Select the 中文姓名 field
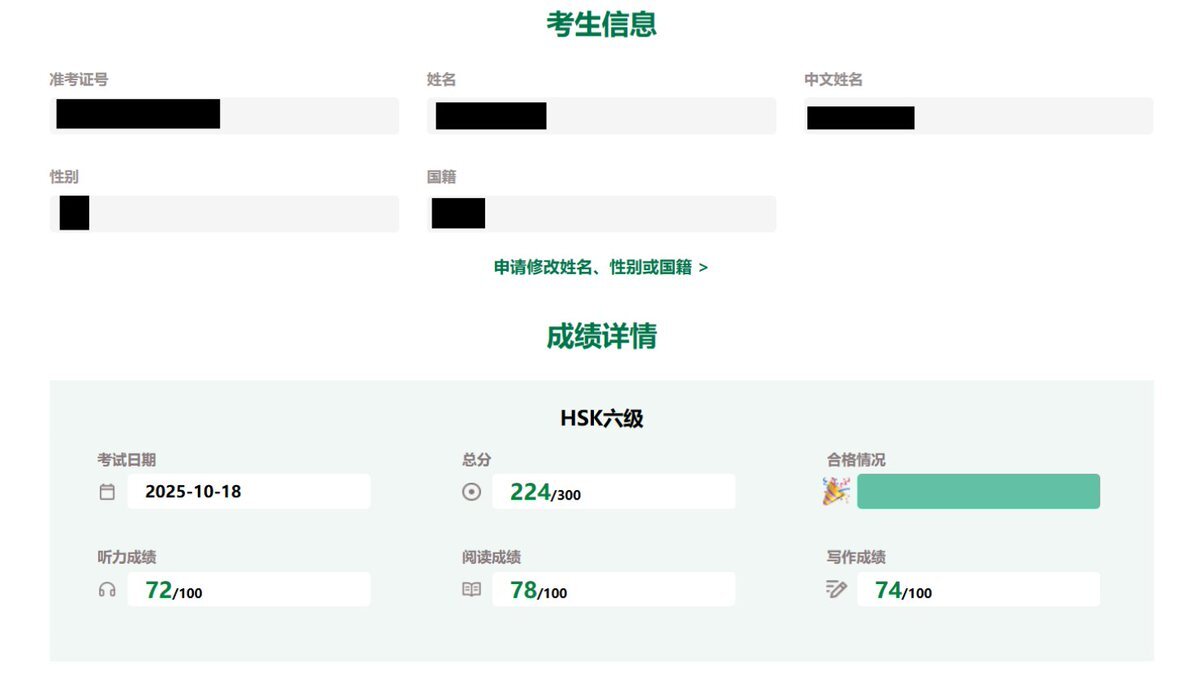The height and width of the screenshot is (675, 1200). [x=979, y=116]
